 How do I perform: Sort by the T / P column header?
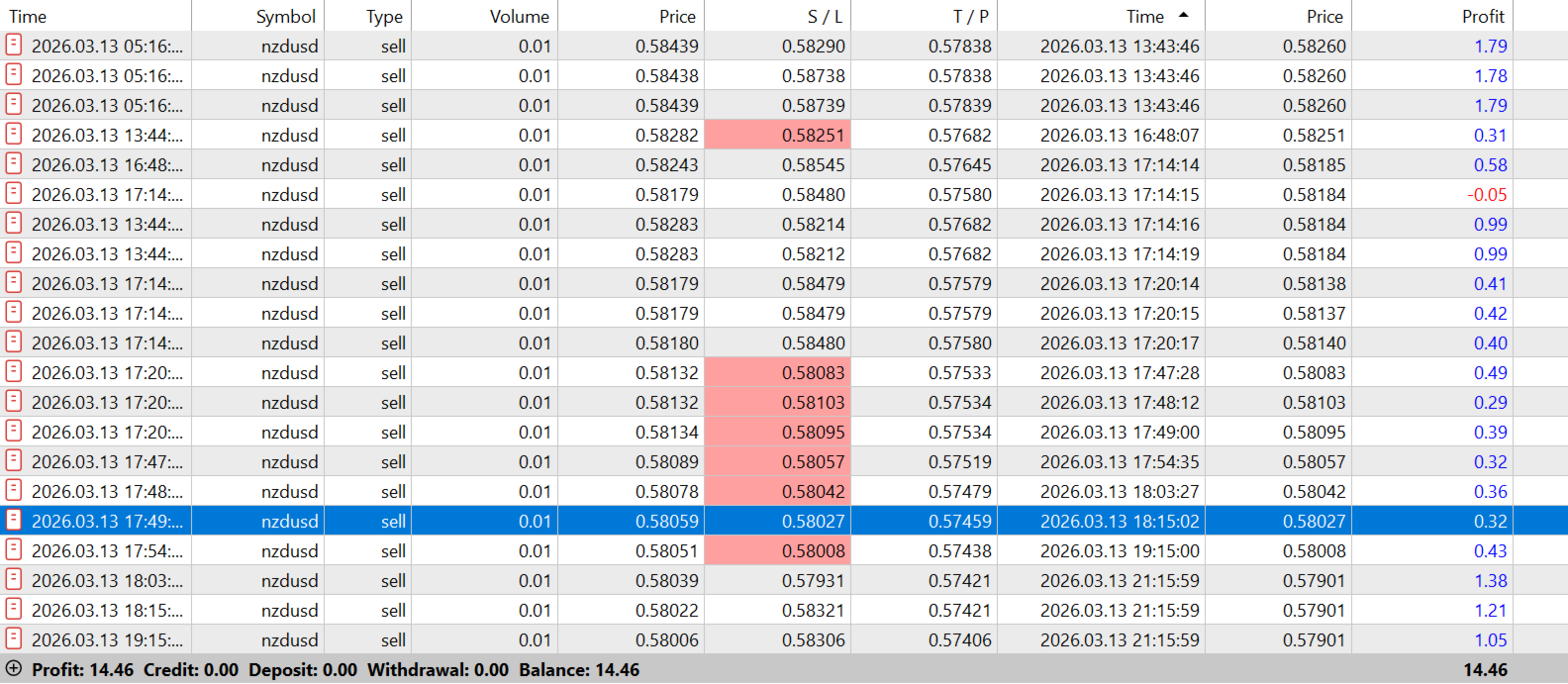click(924, 16)
